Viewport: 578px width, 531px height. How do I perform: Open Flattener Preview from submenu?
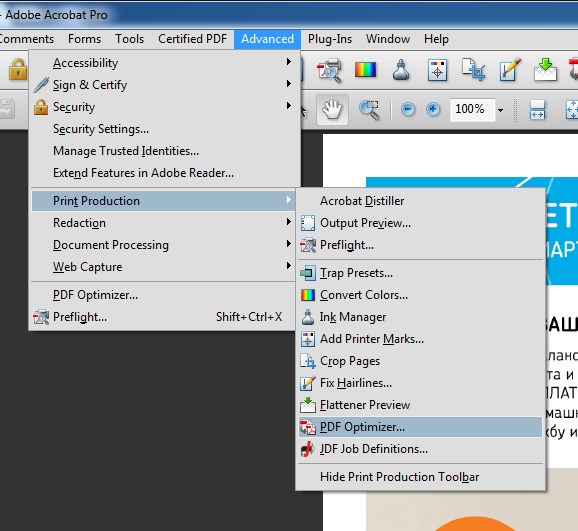click(x=420, y=405)
